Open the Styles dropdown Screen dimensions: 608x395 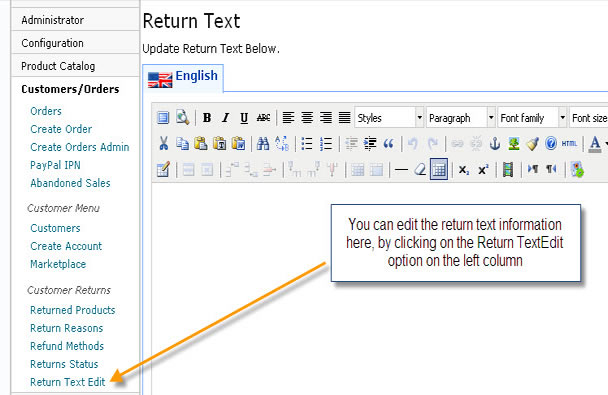click(x=389, y=117)
